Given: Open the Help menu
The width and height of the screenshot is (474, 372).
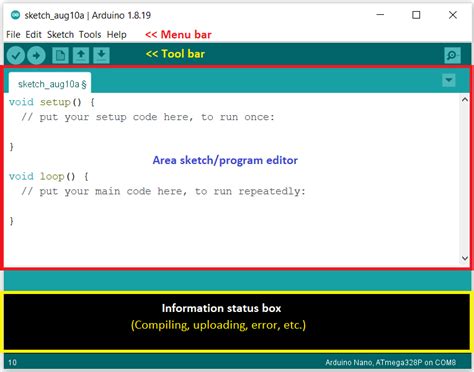Looking at the screenshot, I should point(117,34).
